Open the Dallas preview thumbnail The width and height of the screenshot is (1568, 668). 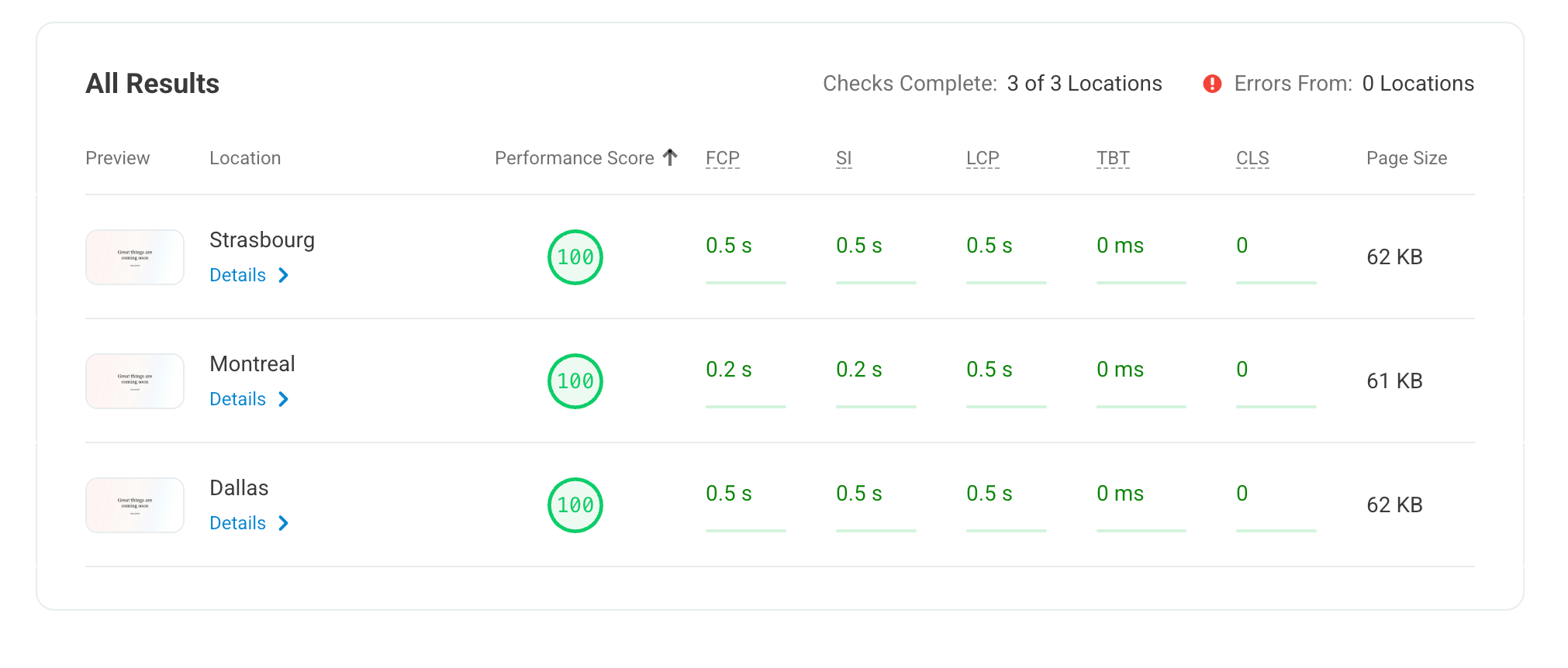click(x=135, y=505)
